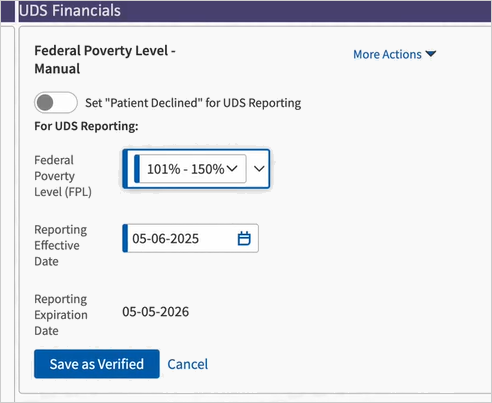Click the Federal Poverty Level - Manual heading

pos(105,60)
